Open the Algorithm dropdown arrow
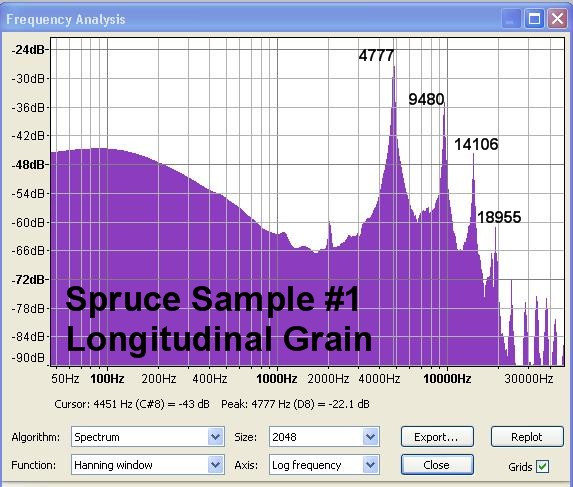 pos(216,436)
